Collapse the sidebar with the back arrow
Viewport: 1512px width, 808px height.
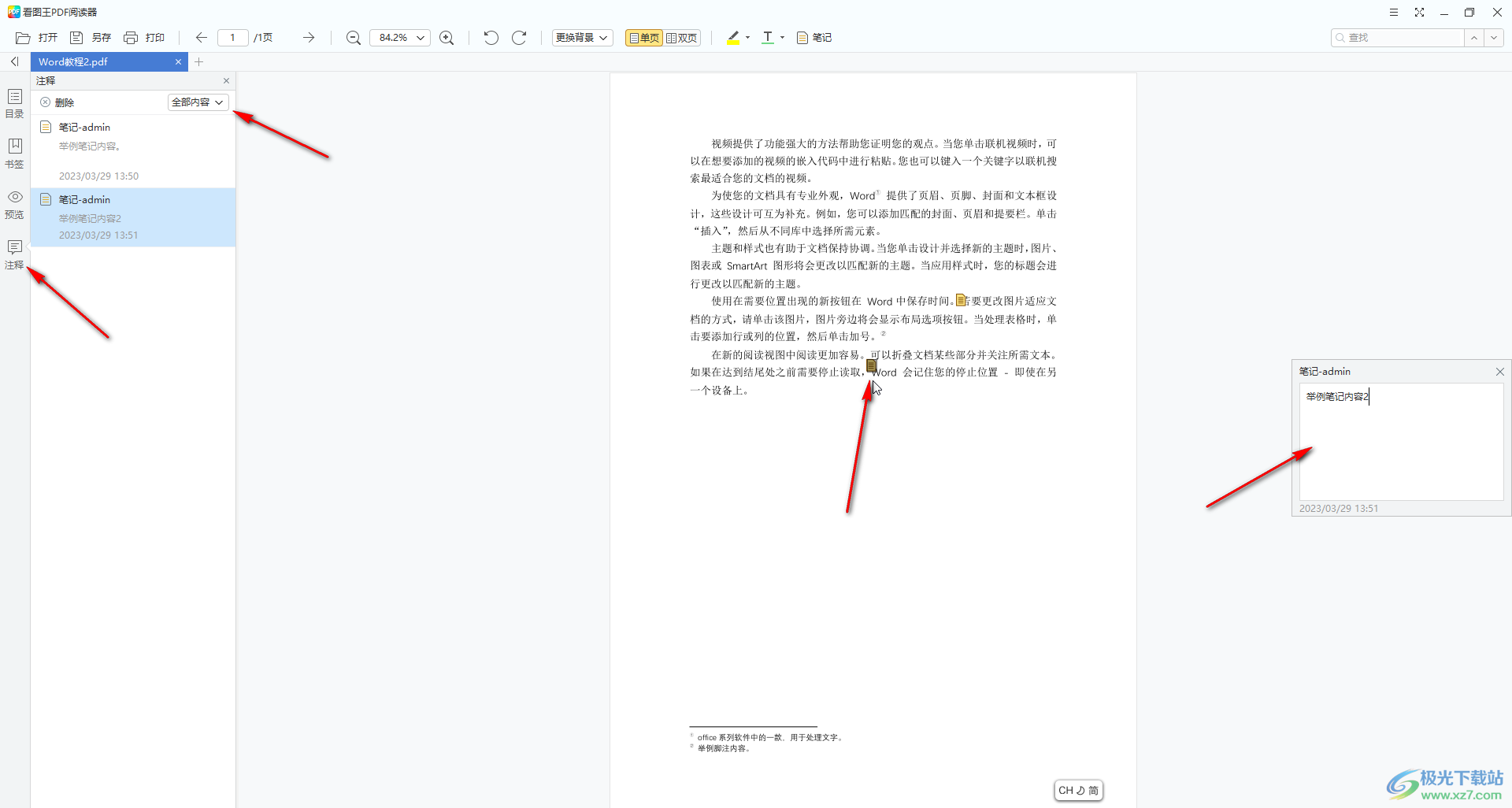coord(14,61)
